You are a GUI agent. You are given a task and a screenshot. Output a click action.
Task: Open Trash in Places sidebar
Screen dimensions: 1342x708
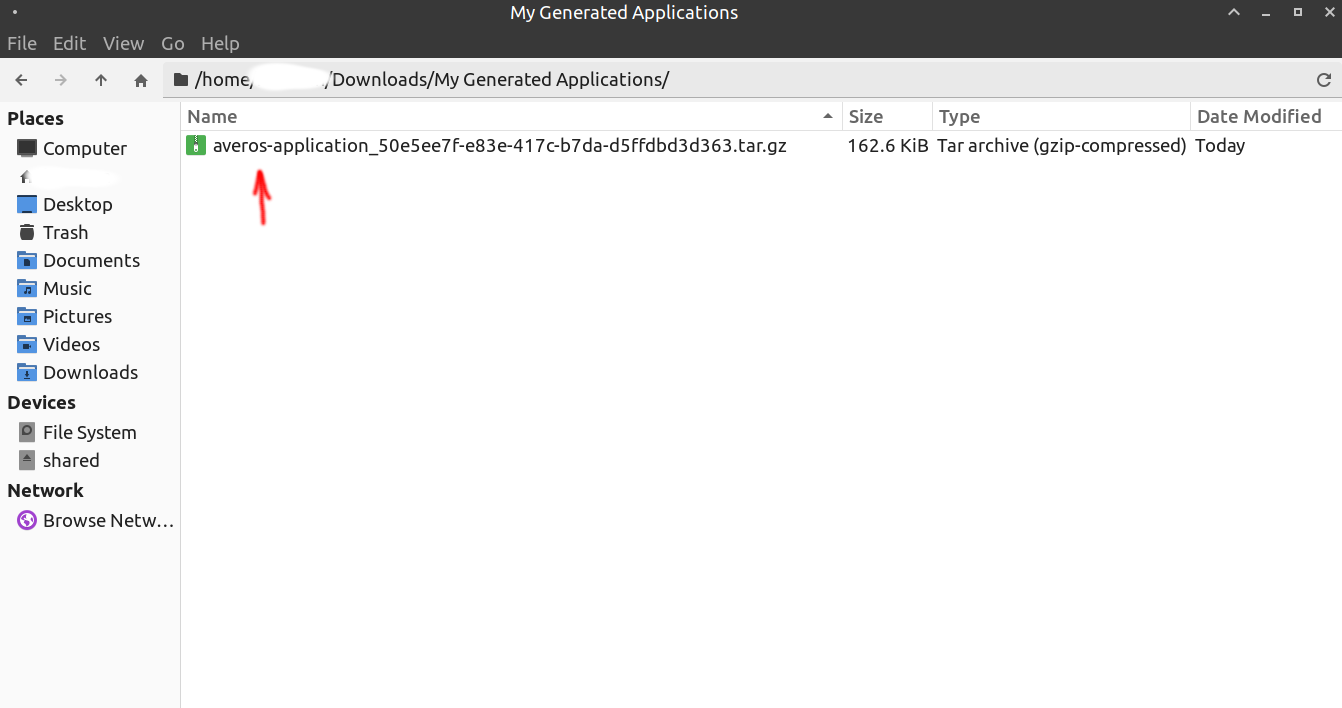(x=65, y=232)
